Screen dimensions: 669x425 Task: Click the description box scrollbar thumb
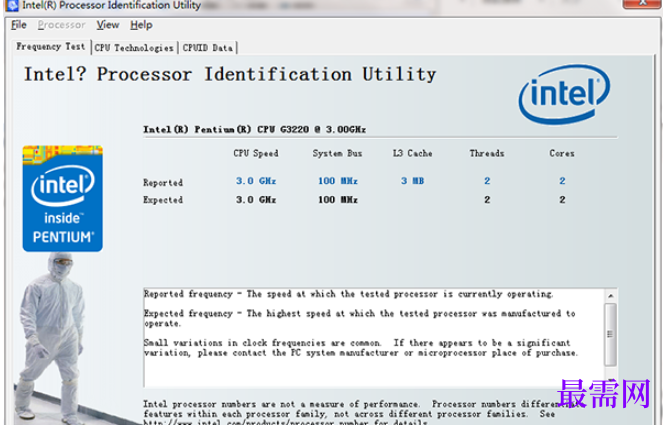pyautogui.click(x=611, y=334)
